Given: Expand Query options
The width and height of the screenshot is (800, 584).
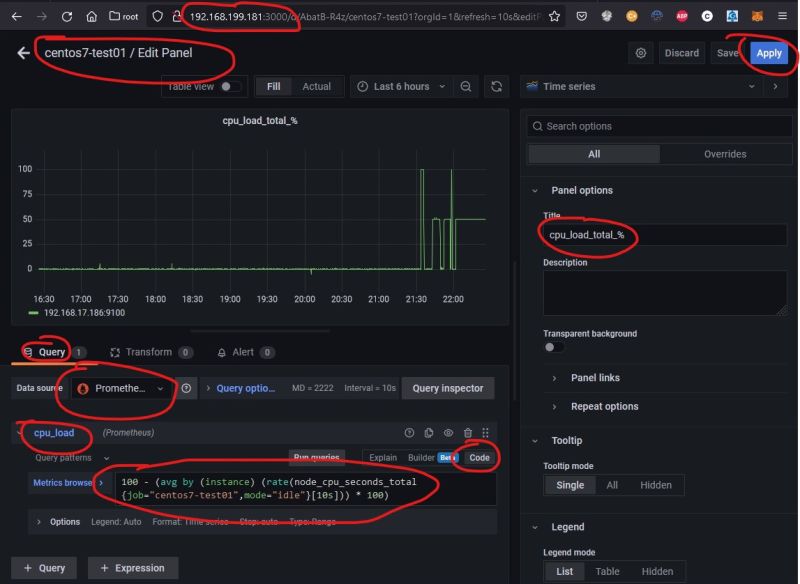Looking at the screenshot, I should 240,389.
